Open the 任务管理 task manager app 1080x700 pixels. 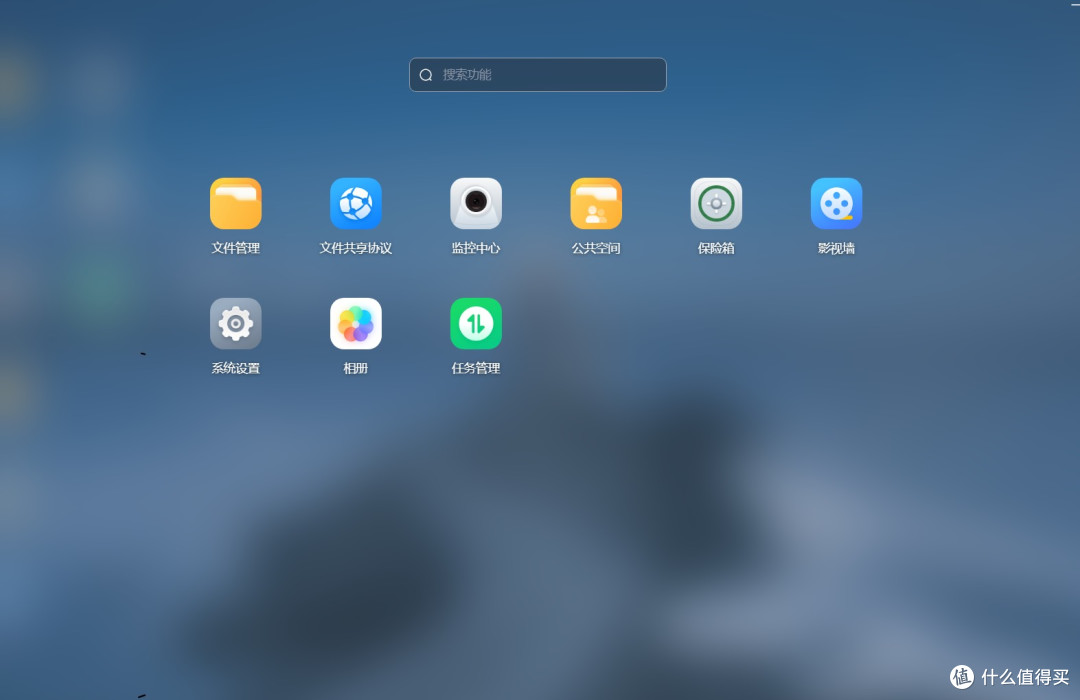click(x=476, y=323)
